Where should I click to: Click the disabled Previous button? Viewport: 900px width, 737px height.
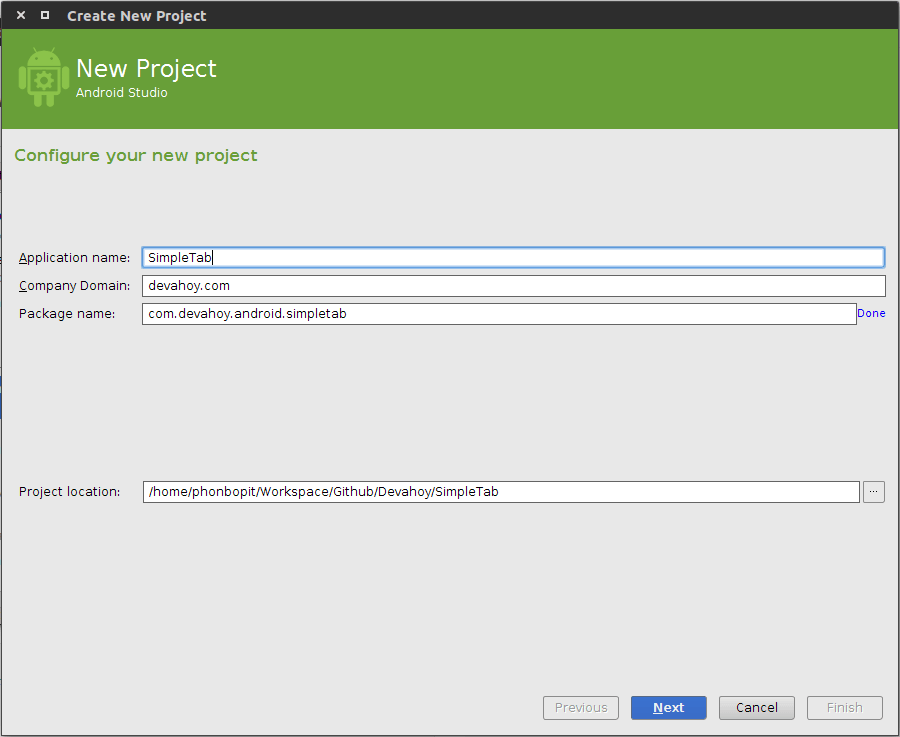581,708
